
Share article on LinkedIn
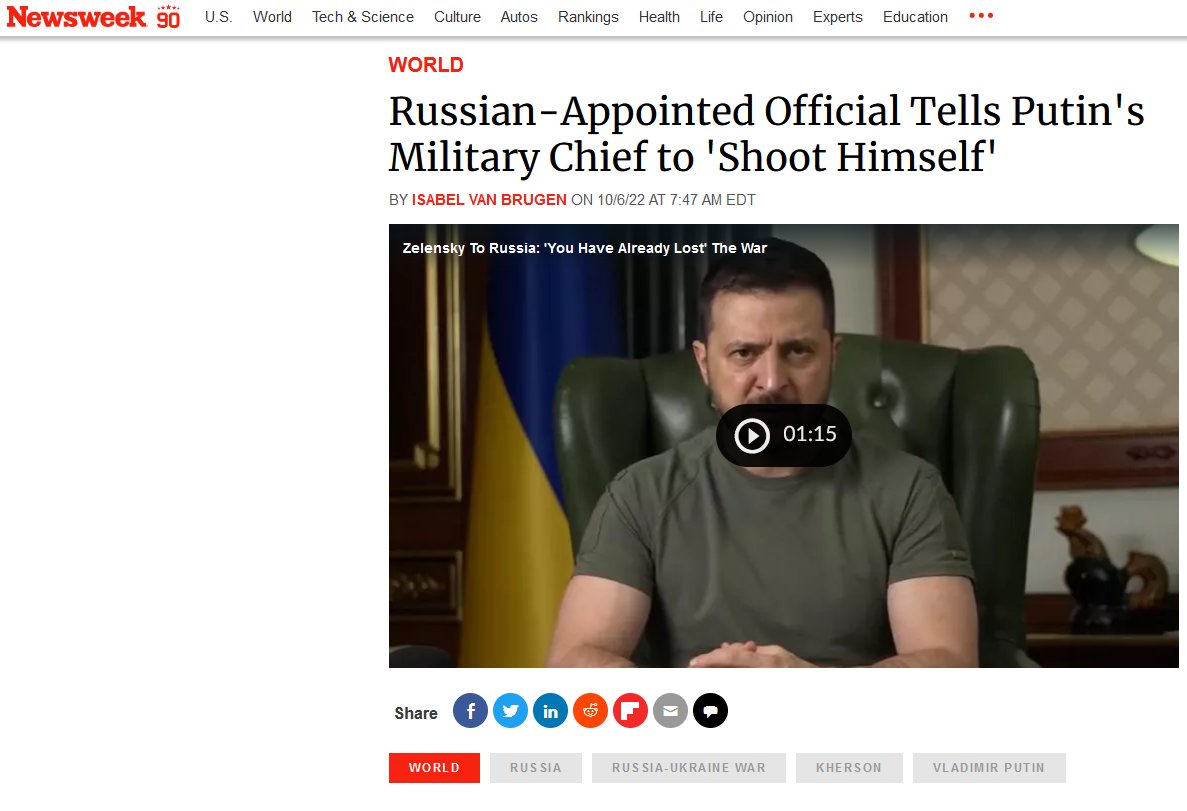(x=550, y=711)
